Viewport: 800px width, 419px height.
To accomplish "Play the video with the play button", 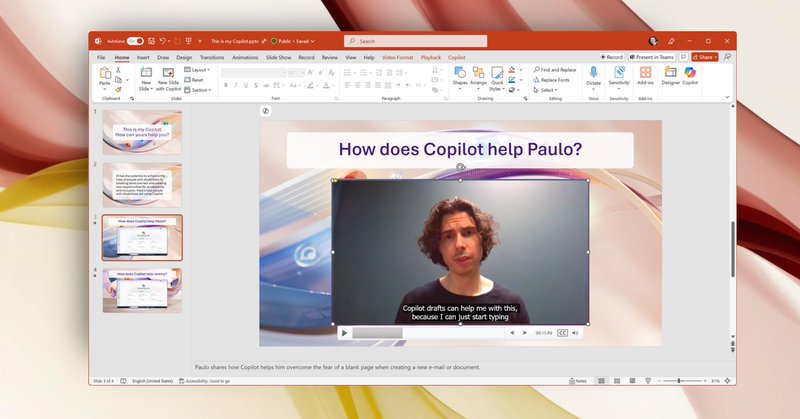I will click(344, 333).
